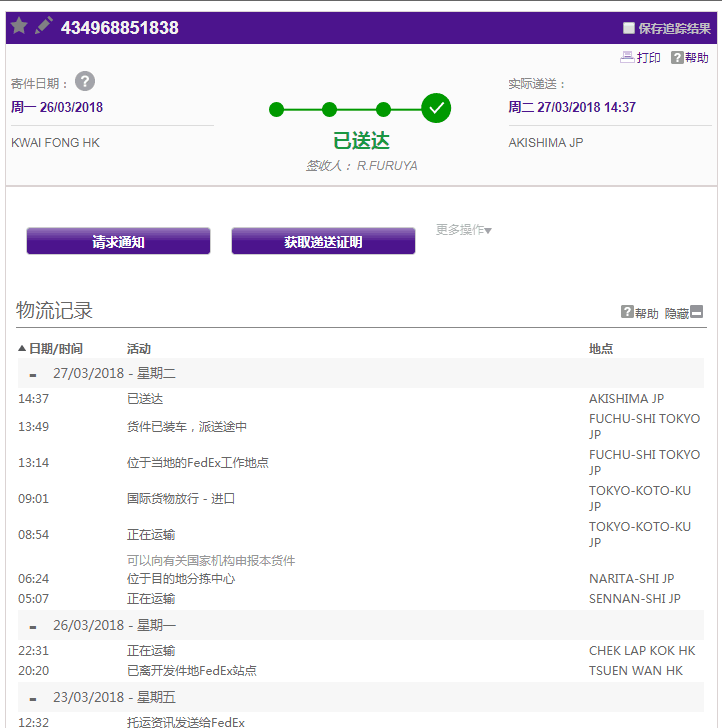Click the 货件已装车，派送途中 entry
The image size is (722, 728).
pyautogui.click(x=187, y=427)
